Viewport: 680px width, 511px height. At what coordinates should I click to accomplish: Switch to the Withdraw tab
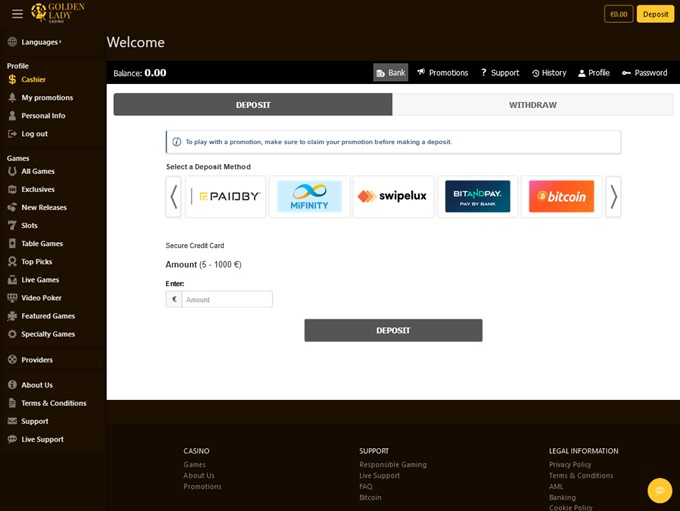532,105
